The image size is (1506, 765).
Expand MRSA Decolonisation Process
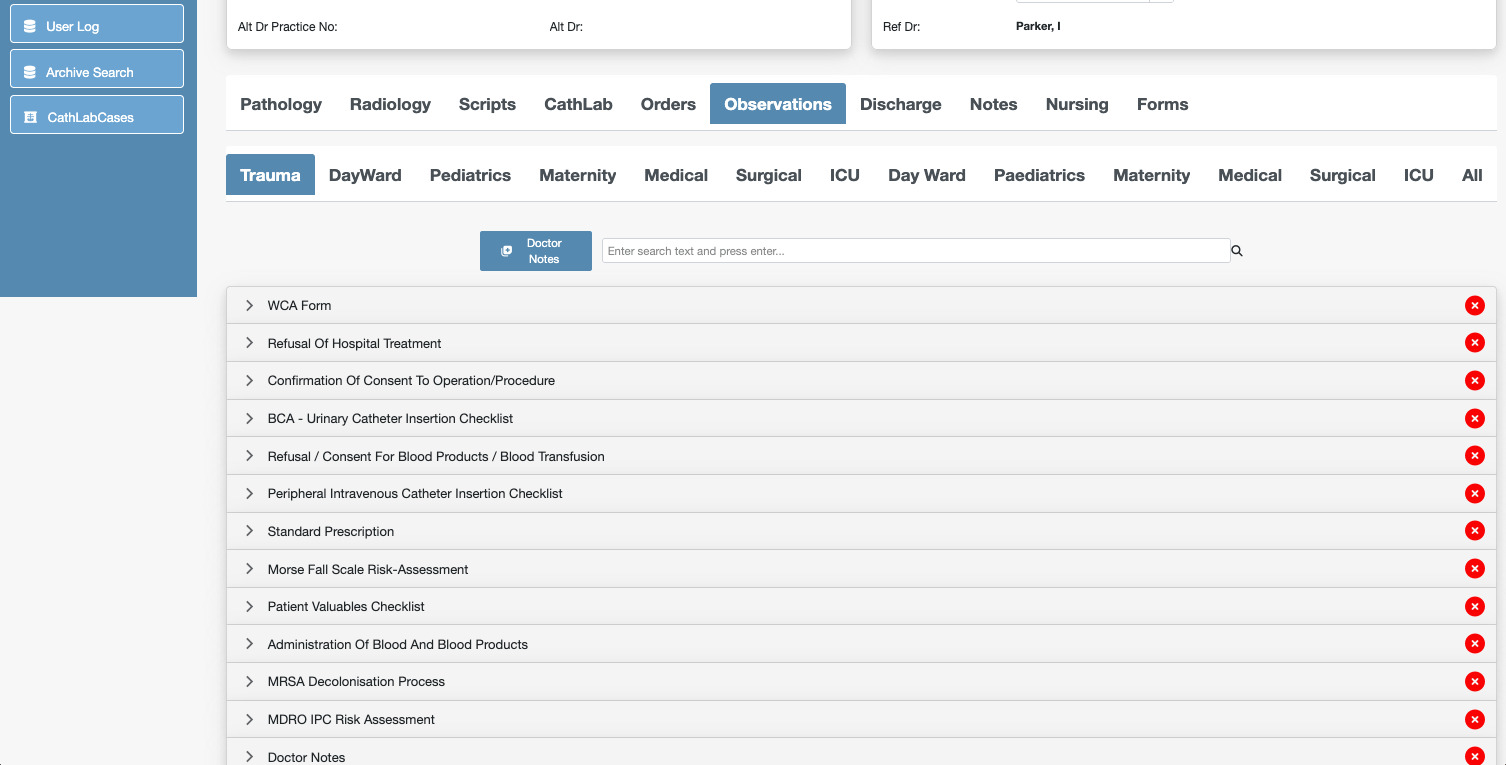(x=250, y=681)
